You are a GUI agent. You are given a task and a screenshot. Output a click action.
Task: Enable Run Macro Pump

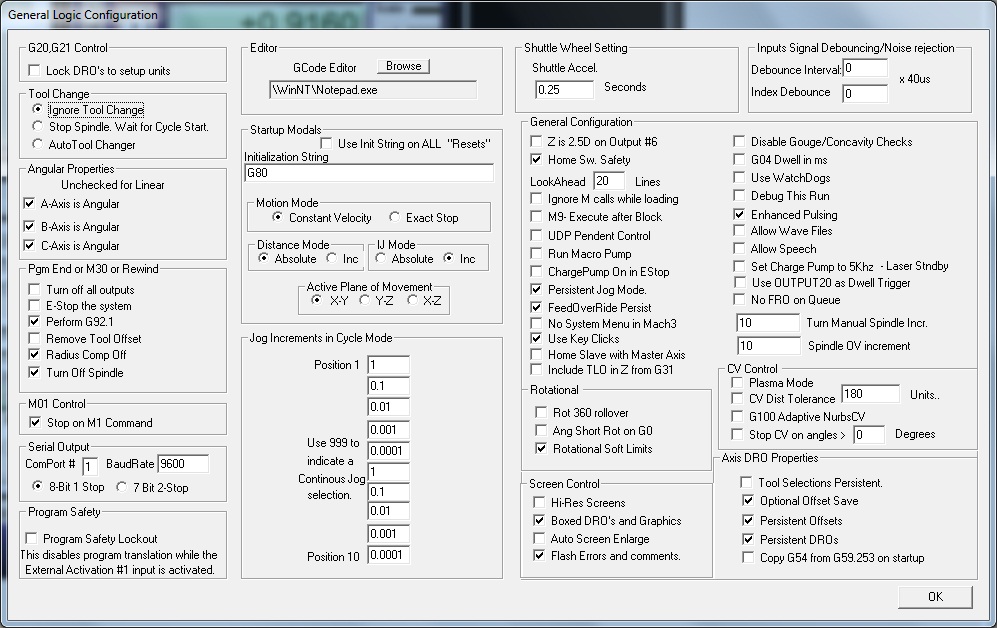coord(536,254)
